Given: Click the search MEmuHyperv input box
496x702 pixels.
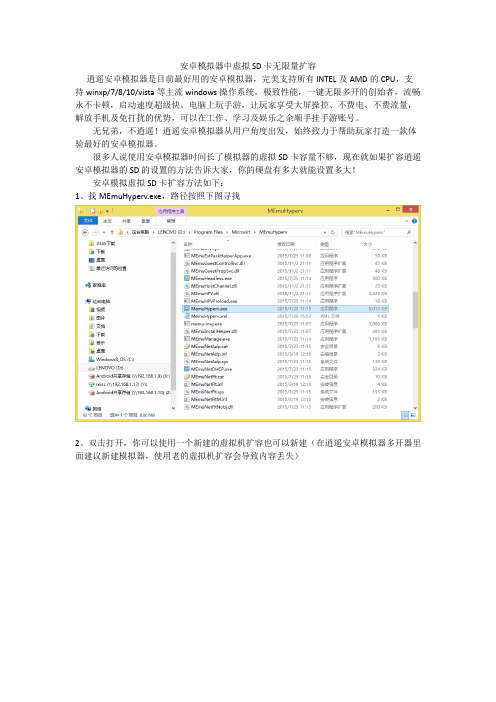Looking at the screenshot, I should coord(377,232).
